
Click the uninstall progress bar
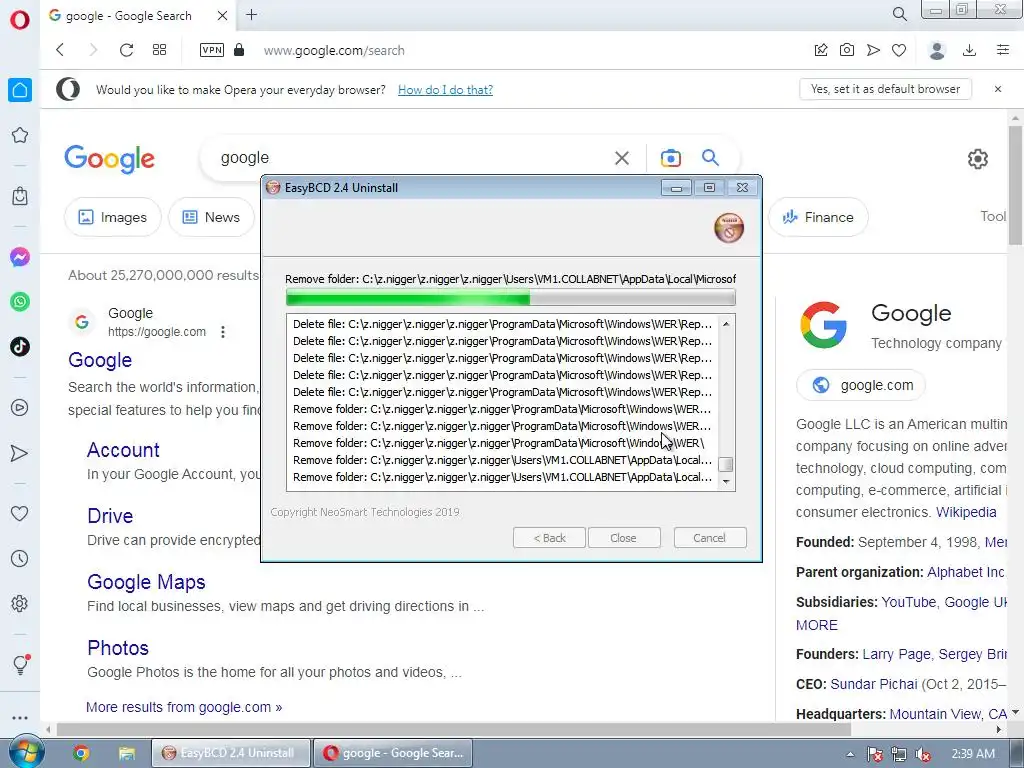click(x=511, y=298)
